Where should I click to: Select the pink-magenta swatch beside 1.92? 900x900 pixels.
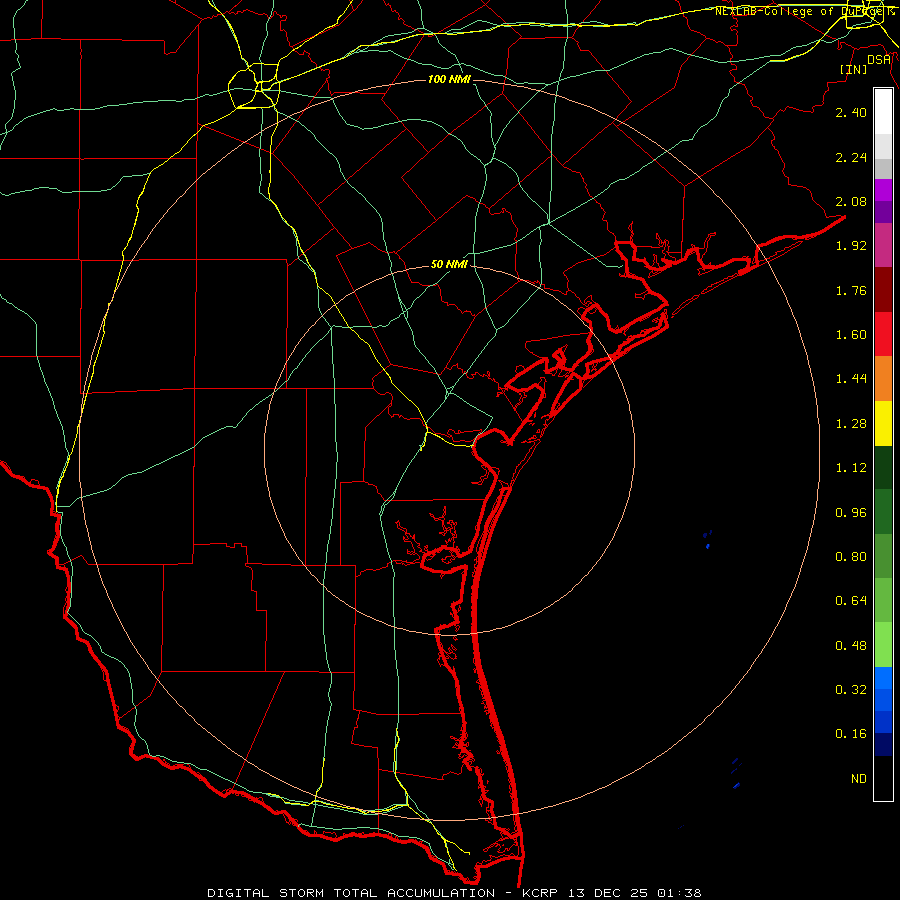883,245
